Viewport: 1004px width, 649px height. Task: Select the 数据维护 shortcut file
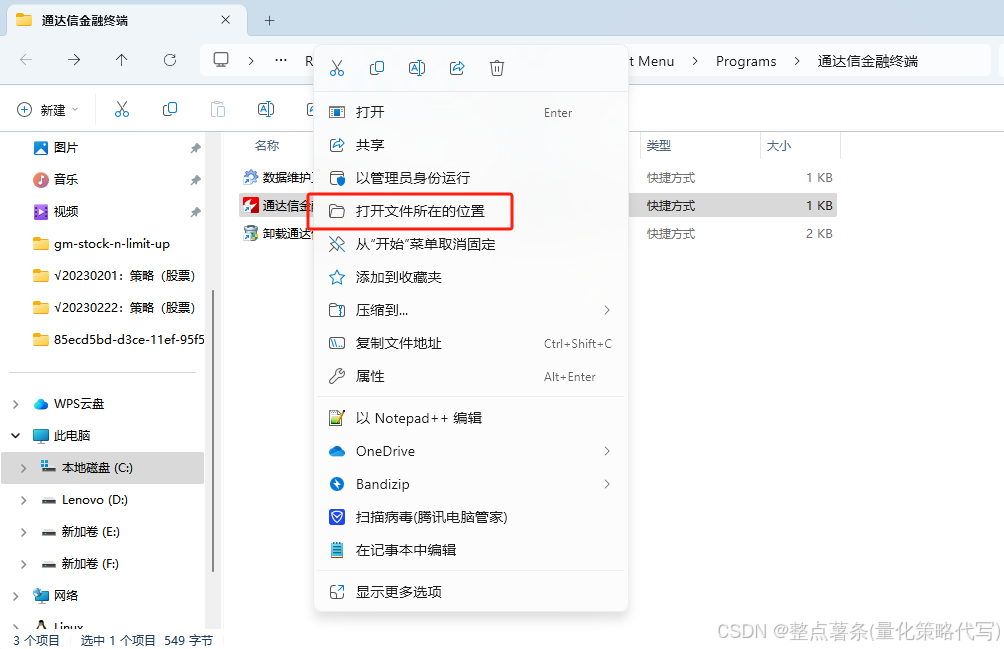279,177
